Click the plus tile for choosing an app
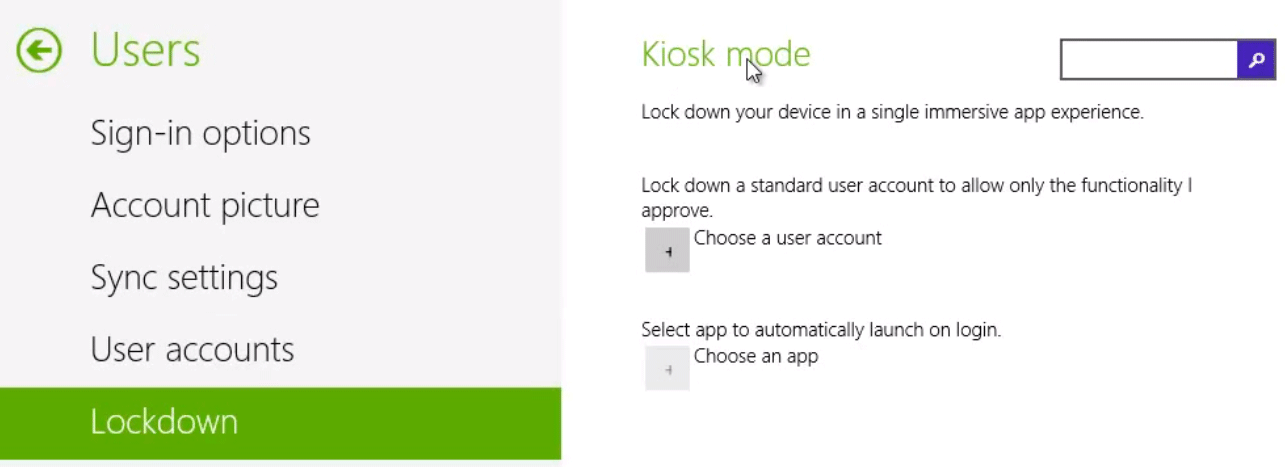This screenshot has height=467, width=1285. (667, 368)
